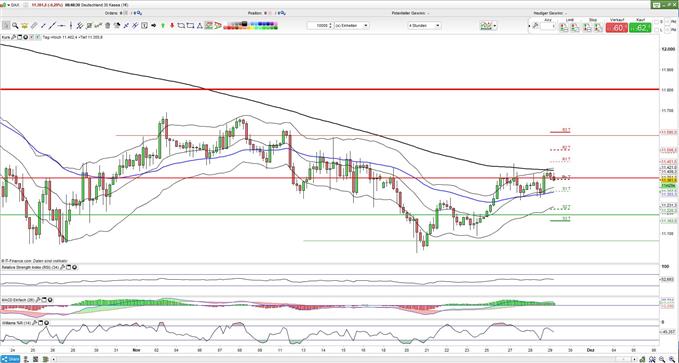Viewport: 679px width, 363px height.
Task: Click the blue Share button
Action: (x=10, y=359)
